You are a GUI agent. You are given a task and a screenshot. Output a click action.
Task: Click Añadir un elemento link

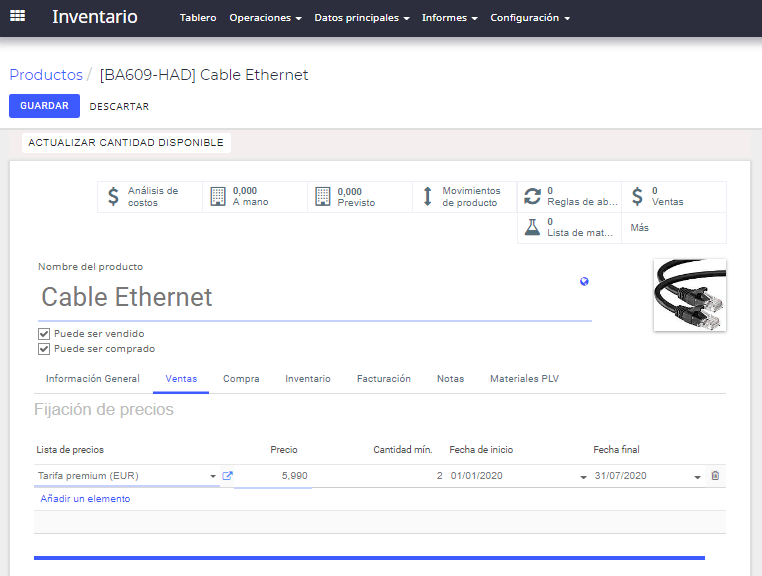coord(85,499)
